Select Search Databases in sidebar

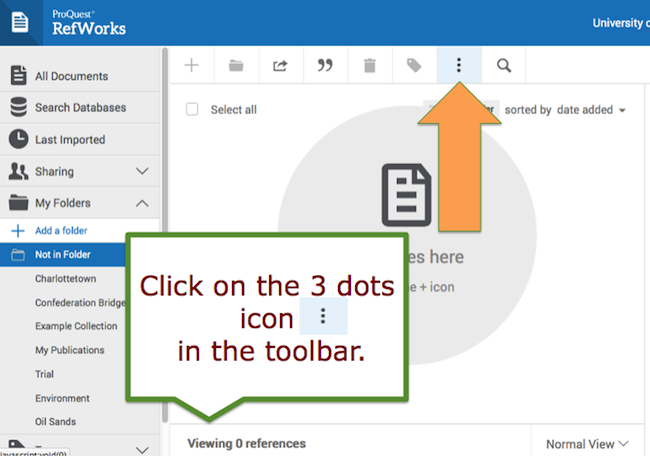(80, 108)
